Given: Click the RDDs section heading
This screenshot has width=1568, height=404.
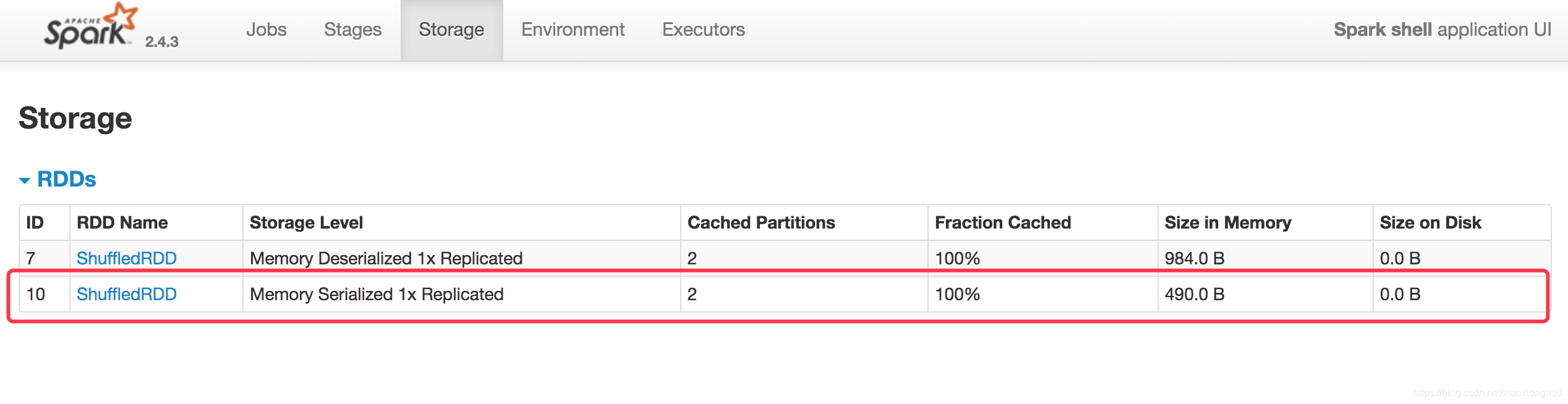Looking at the screenshot, I should (x=67, y=179).
